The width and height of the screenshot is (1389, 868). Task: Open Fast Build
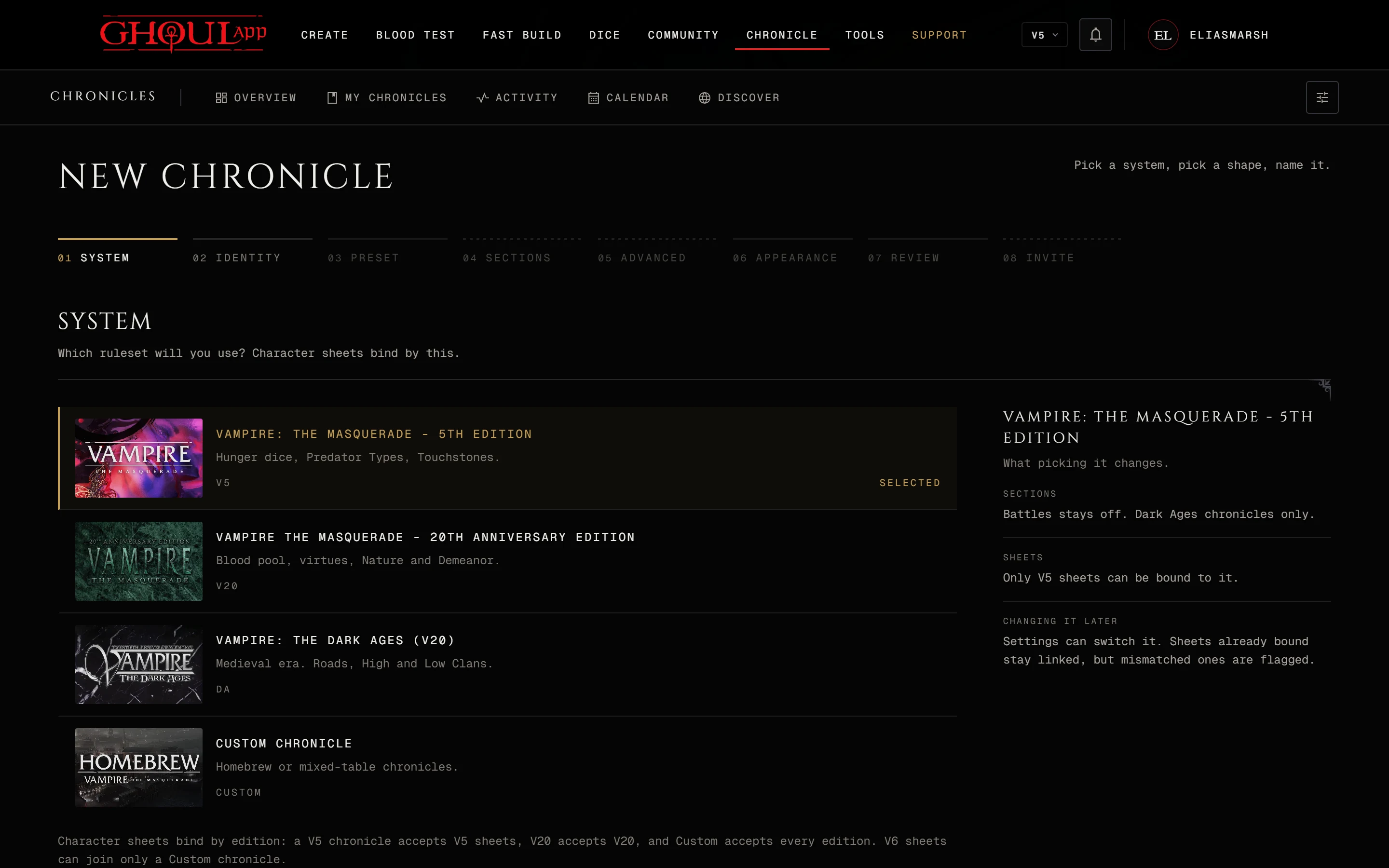tap(522, 35)
